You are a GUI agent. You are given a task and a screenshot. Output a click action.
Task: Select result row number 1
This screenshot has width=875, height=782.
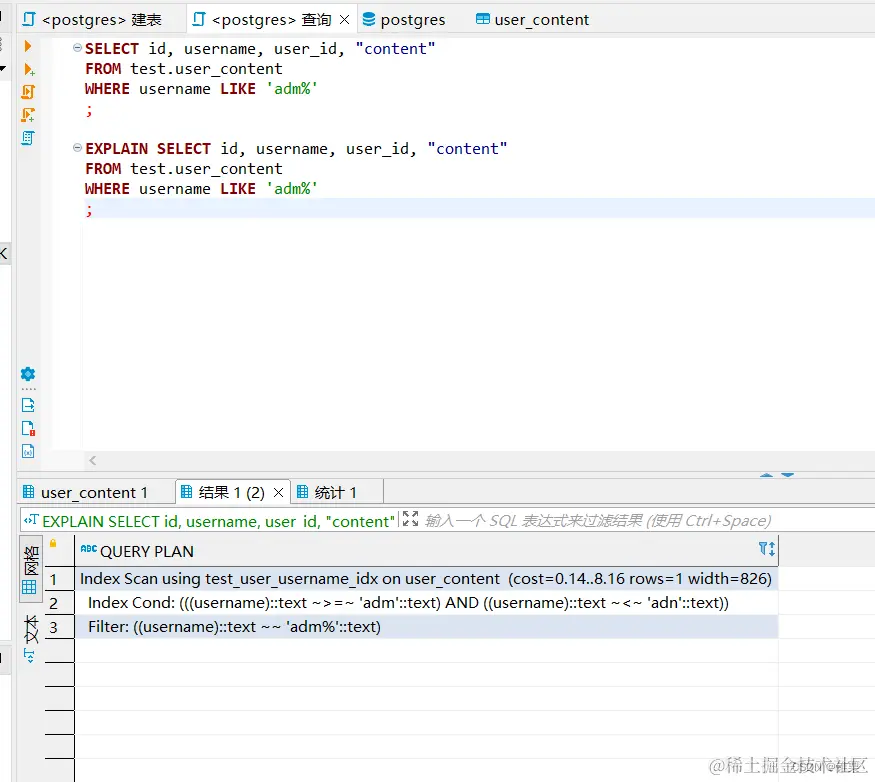click(x=54, y=579)
